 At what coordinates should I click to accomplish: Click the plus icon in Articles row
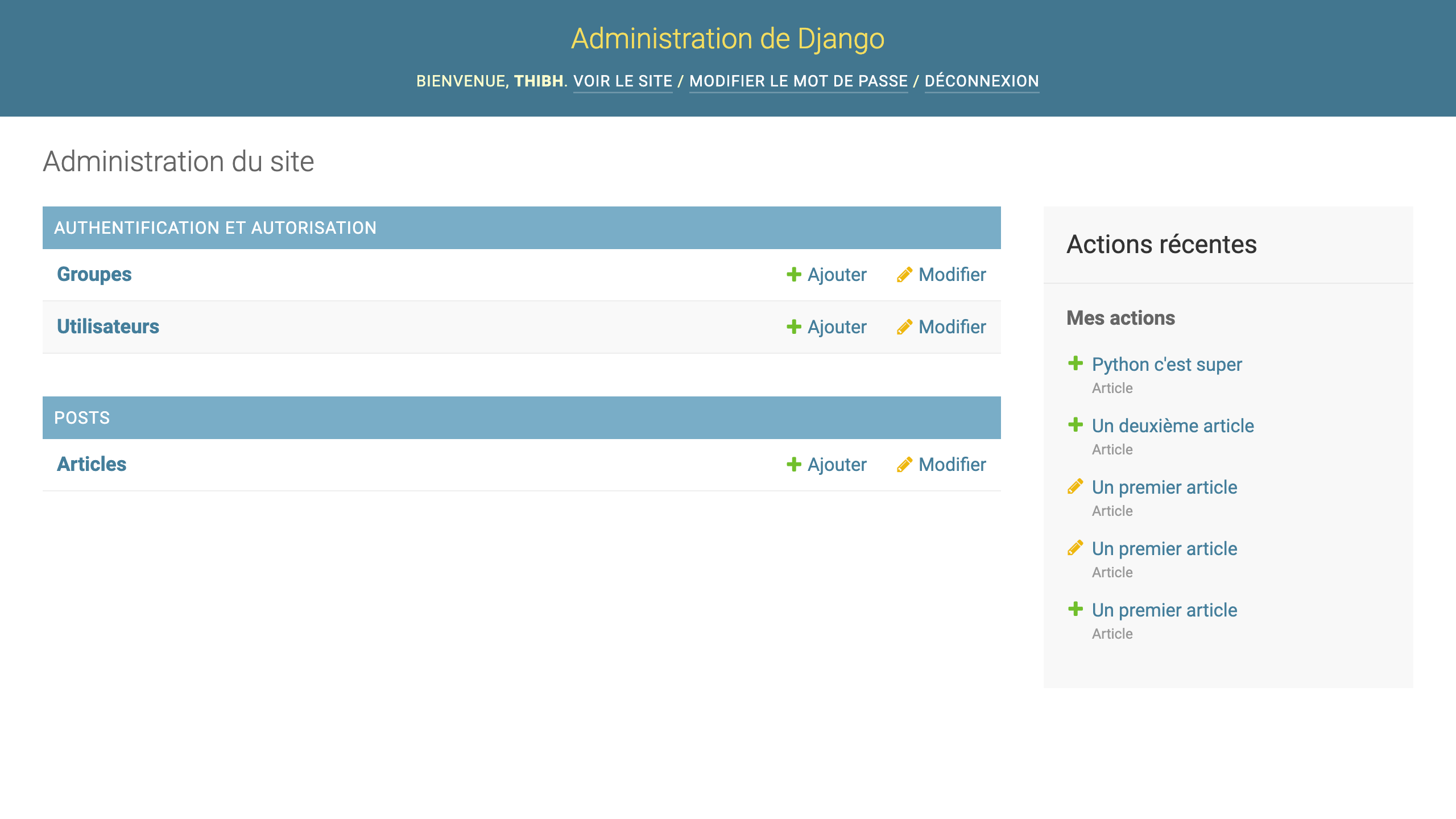(793, 465)
